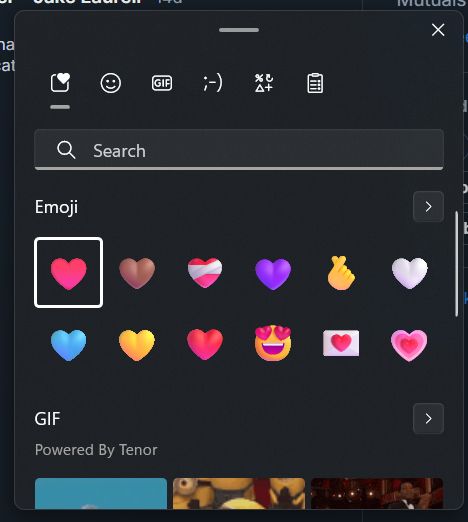Insert the mending heart emoji

click(x=205, y=273)
